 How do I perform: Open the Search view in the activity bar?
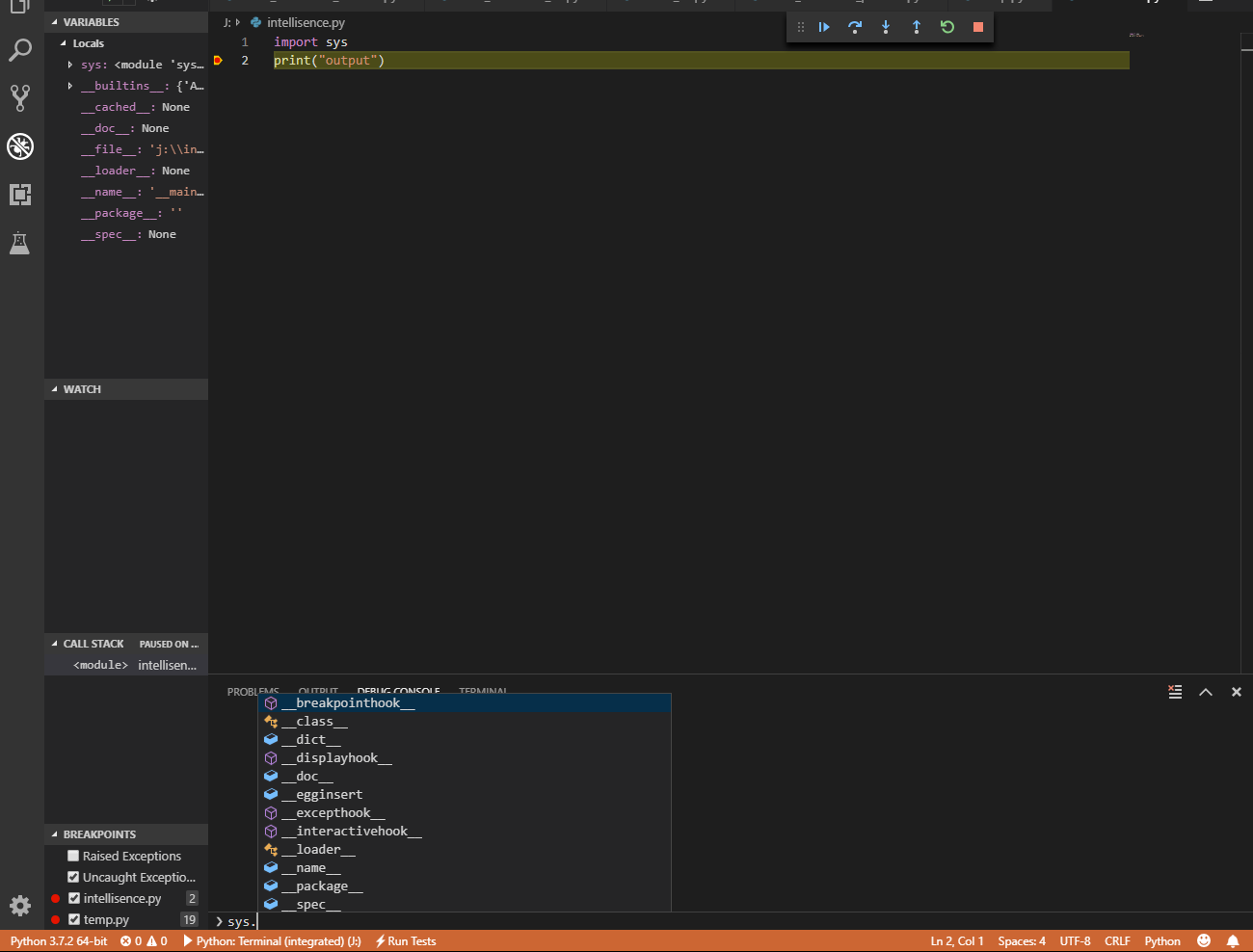point(21,50)
